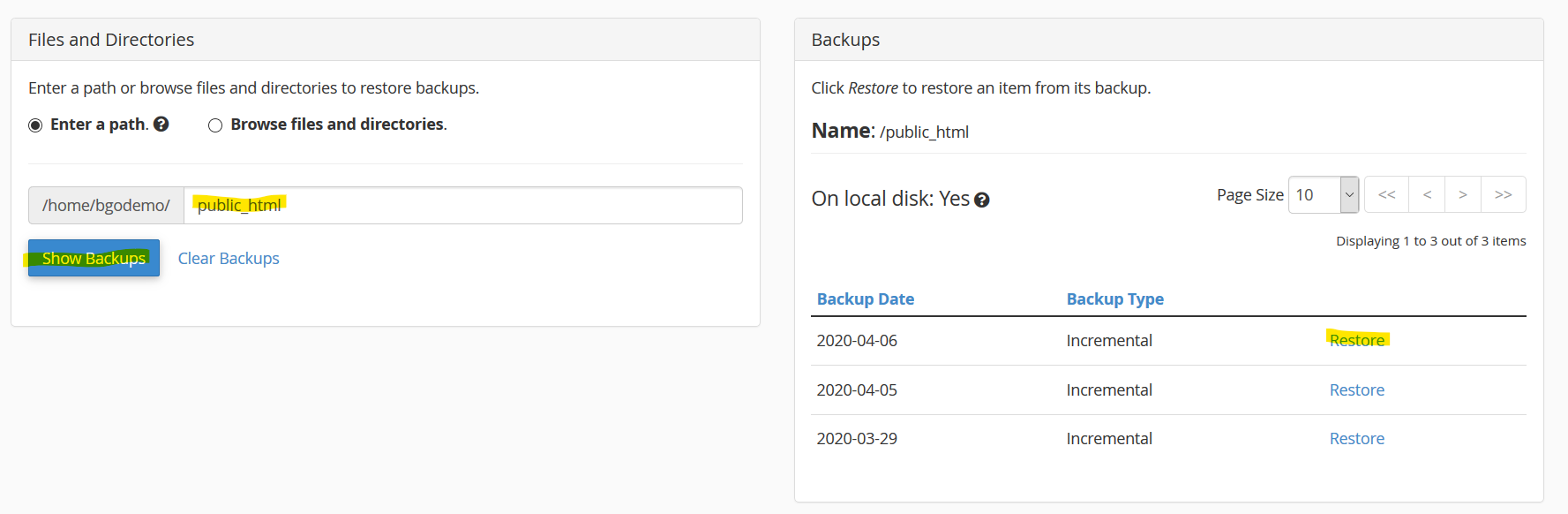
Task: Open help icon next to Enter a path
Action: pyautogui.click(x=161, y=125)
